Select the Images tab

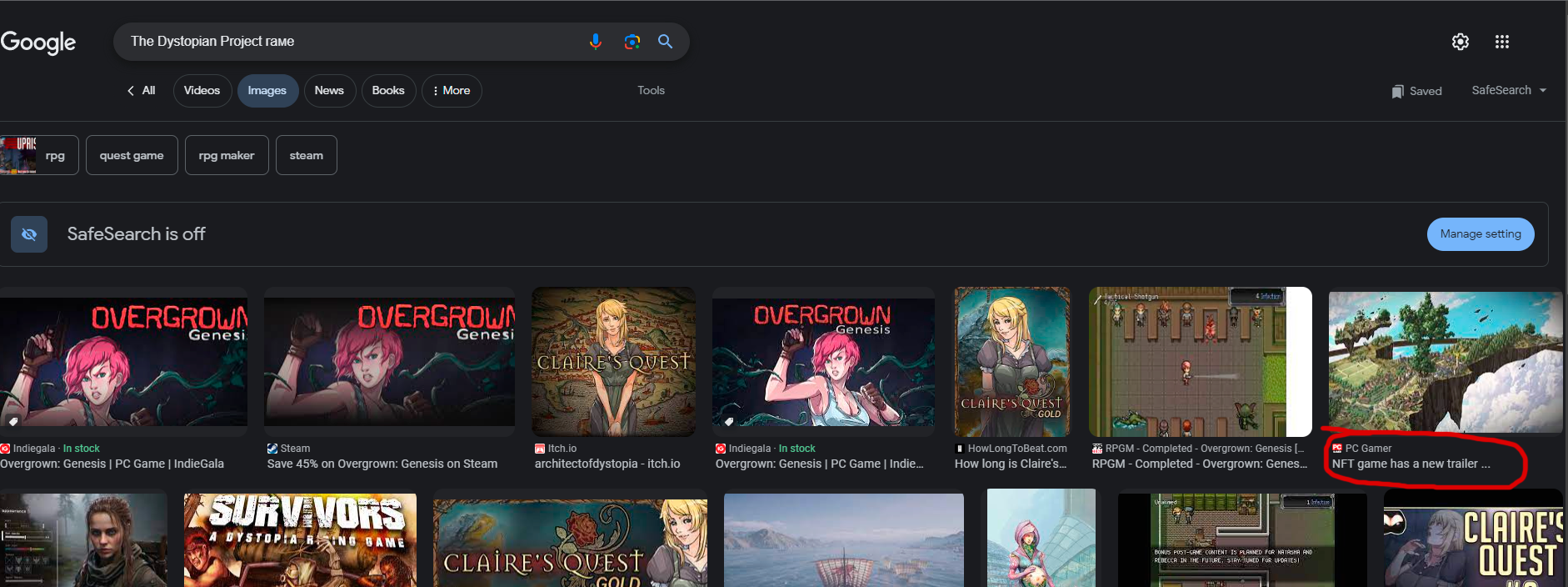click(267, 91)
